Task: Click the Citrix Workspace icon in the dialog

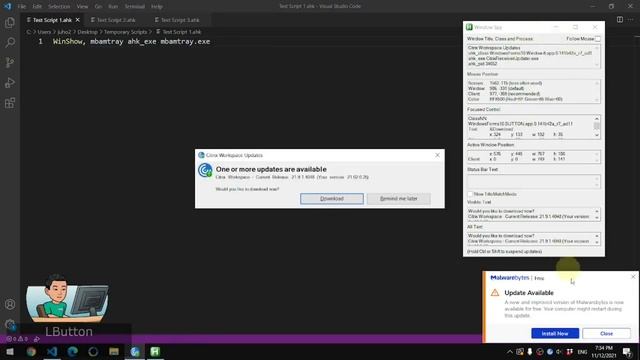Action: (205, 170)
